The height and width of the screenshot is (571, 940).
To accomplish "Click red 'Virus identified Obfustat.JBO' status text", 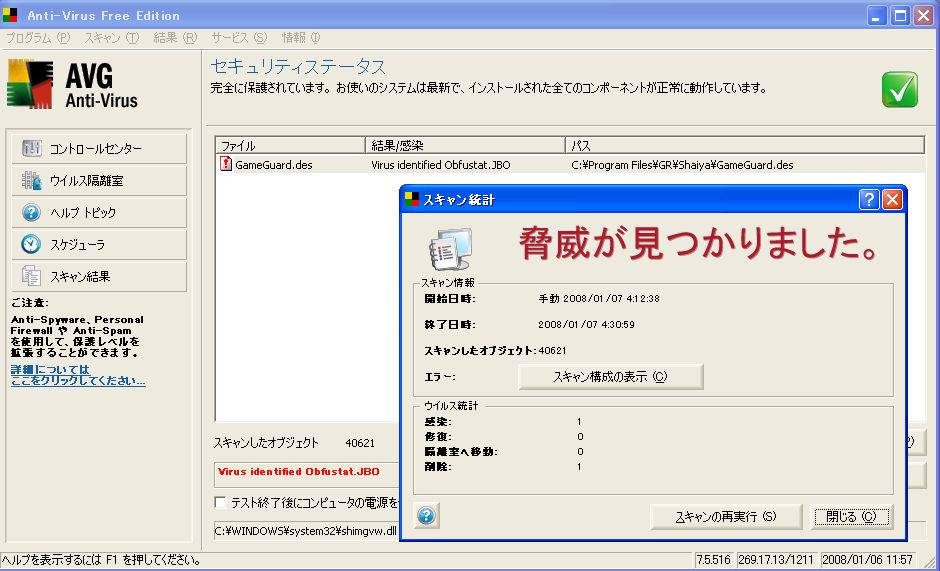I will point(299,471).
